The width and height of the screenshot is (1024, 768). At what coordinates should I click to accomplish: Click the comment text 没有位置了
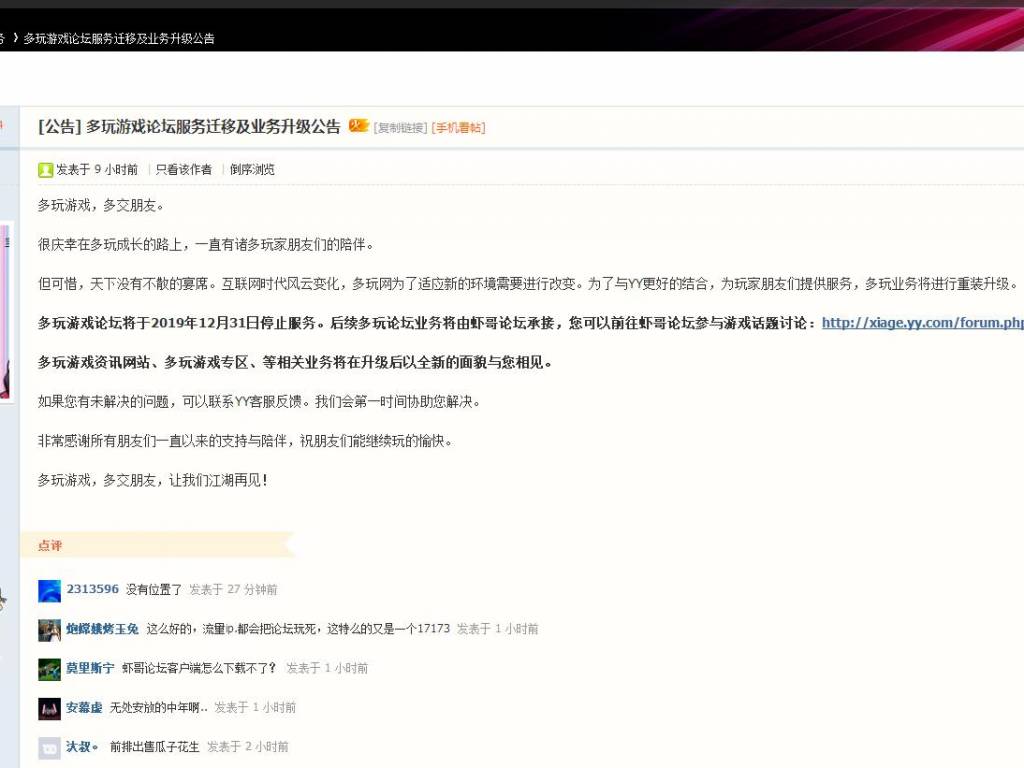[x=153, y=590]
